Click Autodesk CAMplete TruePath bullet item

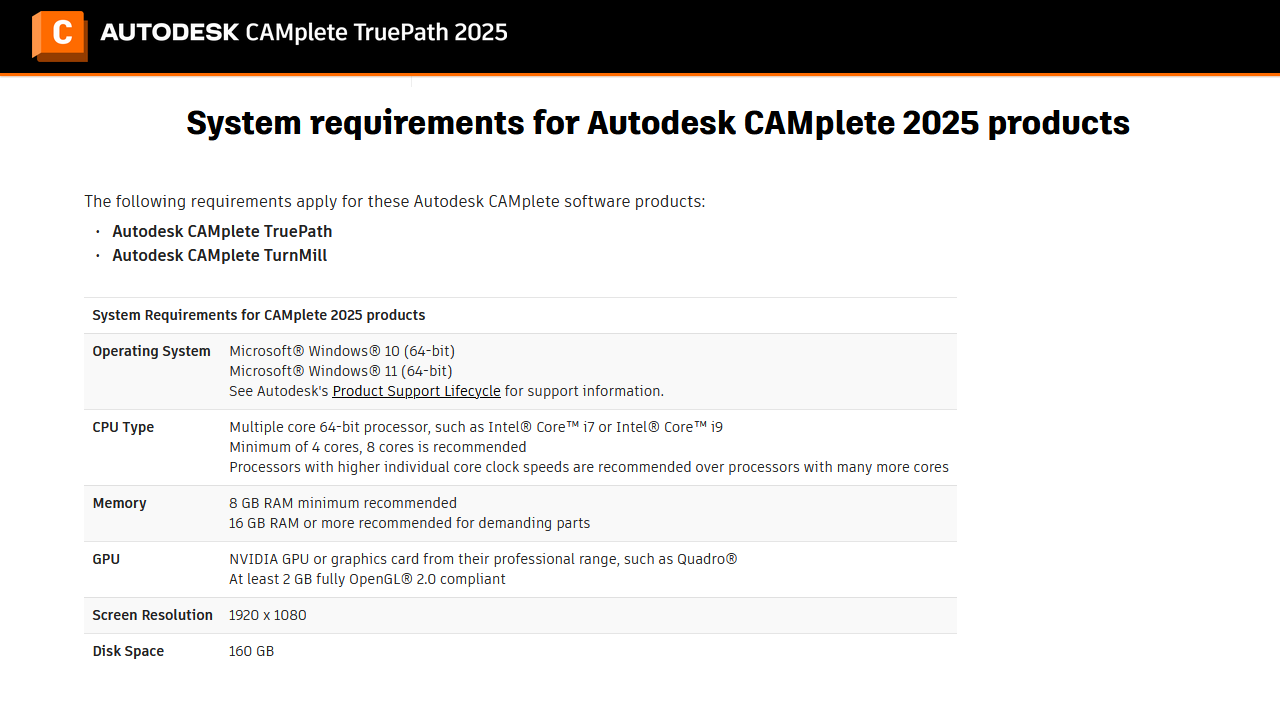coord(222,231)
